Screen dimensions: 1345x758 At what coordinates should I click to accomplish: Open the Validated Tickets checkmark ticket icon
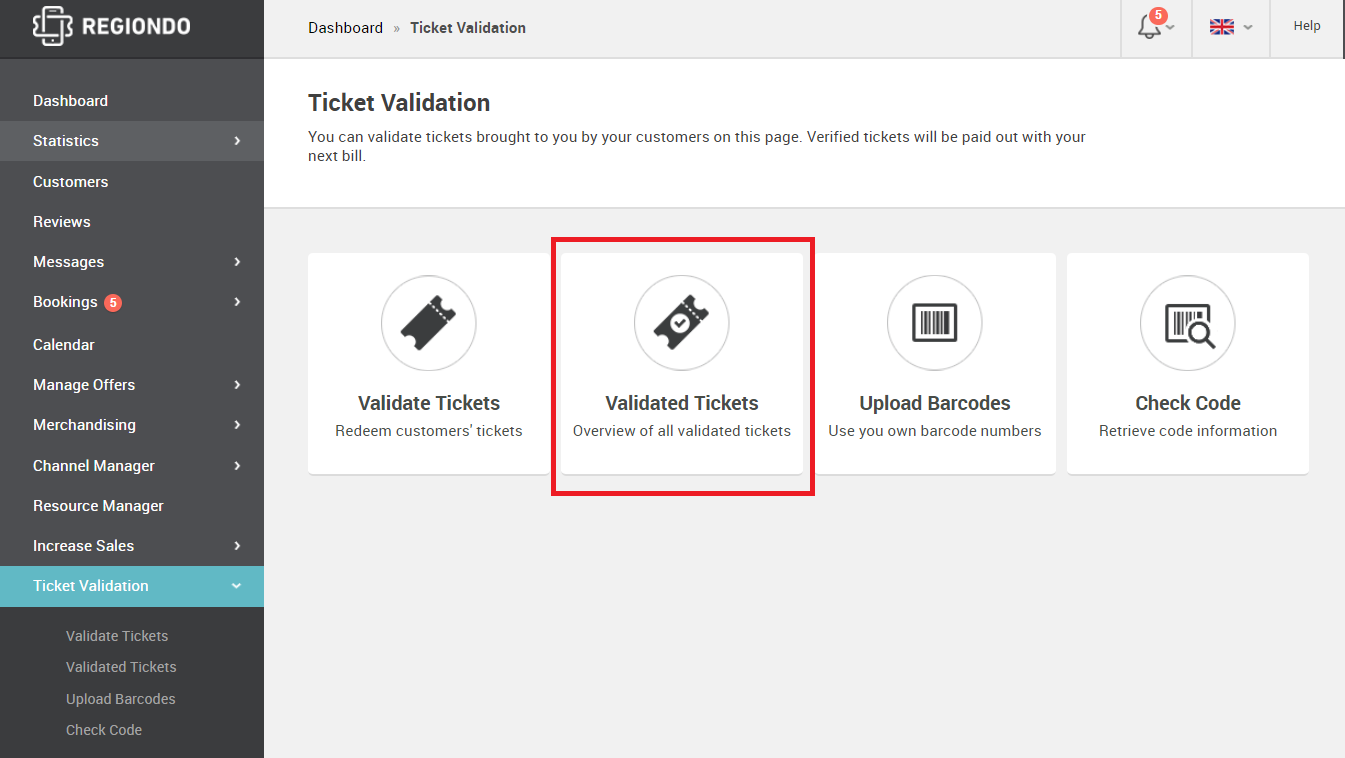click(x=682, y=323)
